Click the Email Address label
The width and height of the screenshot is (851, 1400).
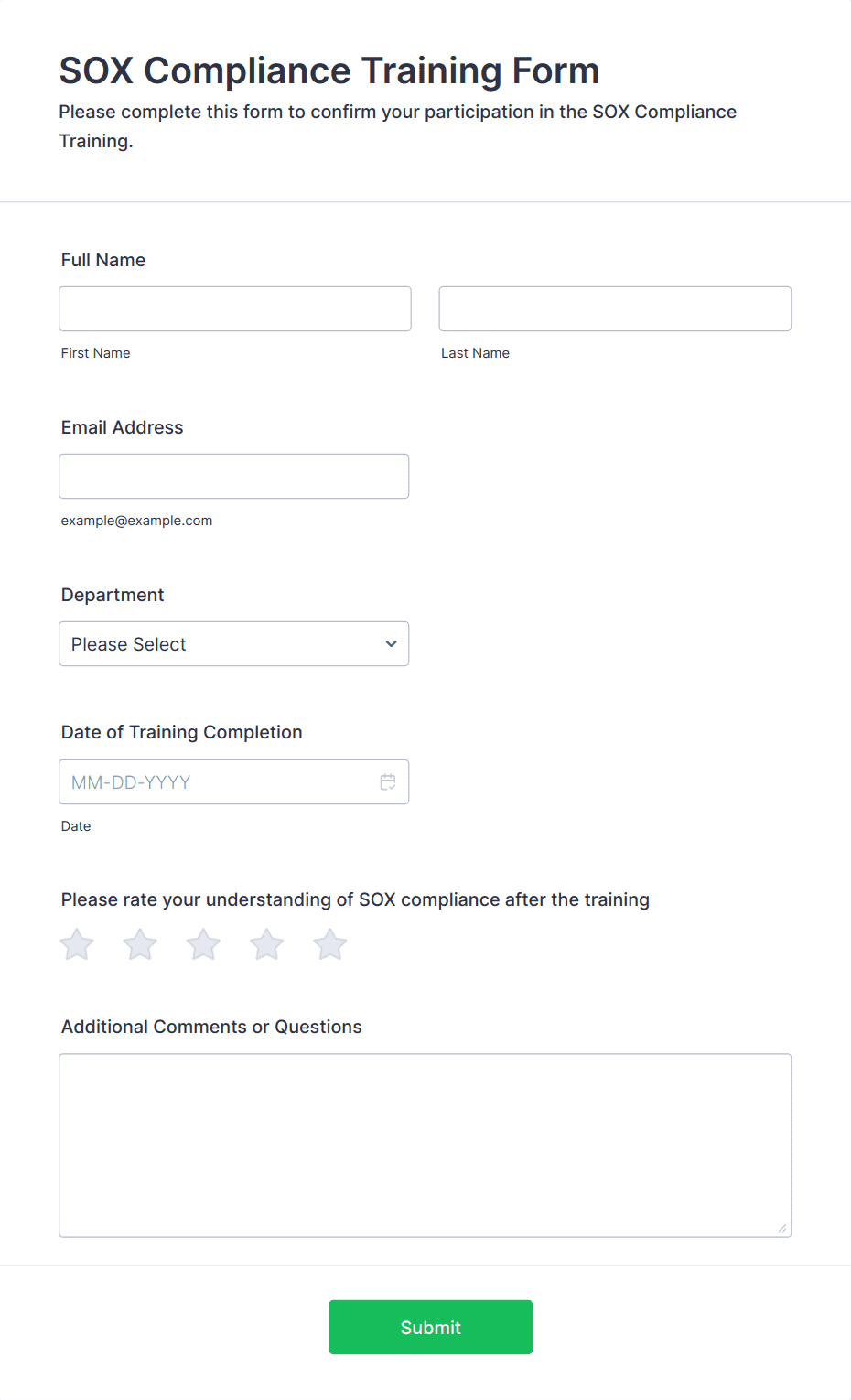[x=123, y=427]
